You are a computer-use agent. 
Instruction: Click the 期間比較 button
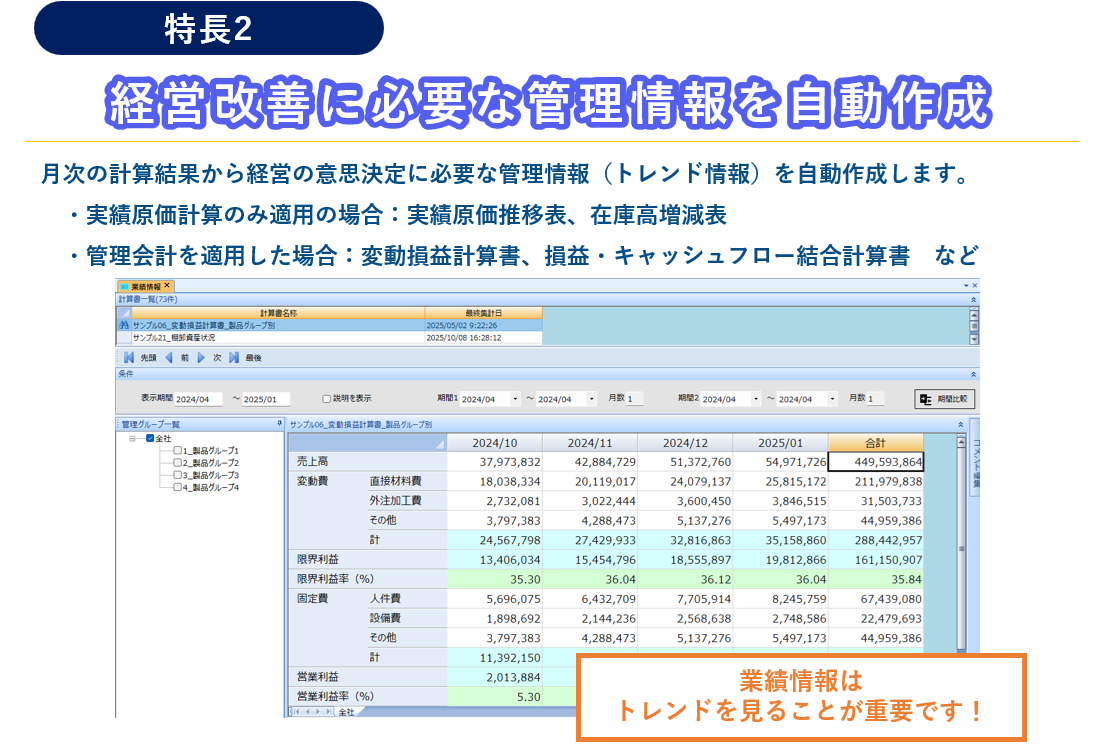coord(945,399)
